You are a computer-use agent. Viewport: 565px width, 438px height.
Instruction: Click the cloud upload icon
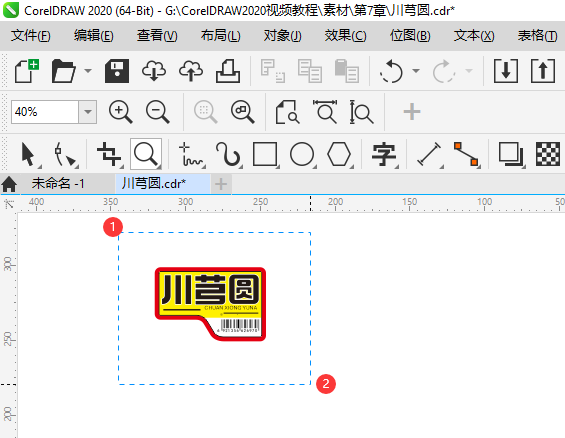[x=191, y=71]
